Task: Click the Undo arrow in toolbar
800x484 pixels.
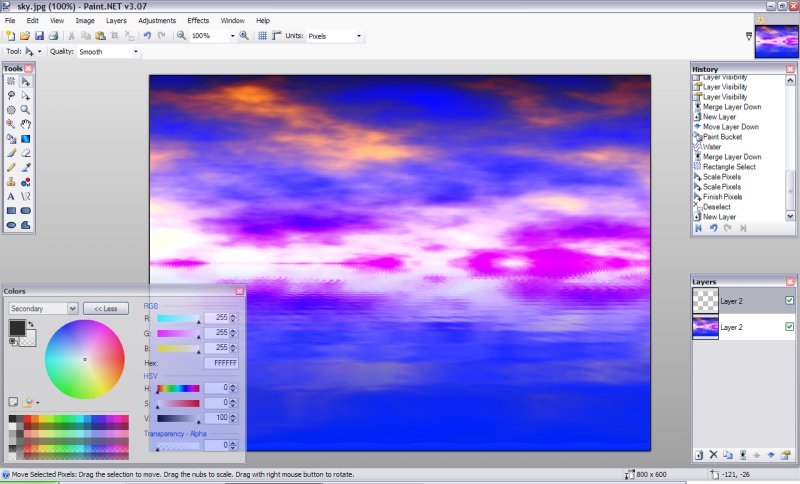Action: coord(147,36)
